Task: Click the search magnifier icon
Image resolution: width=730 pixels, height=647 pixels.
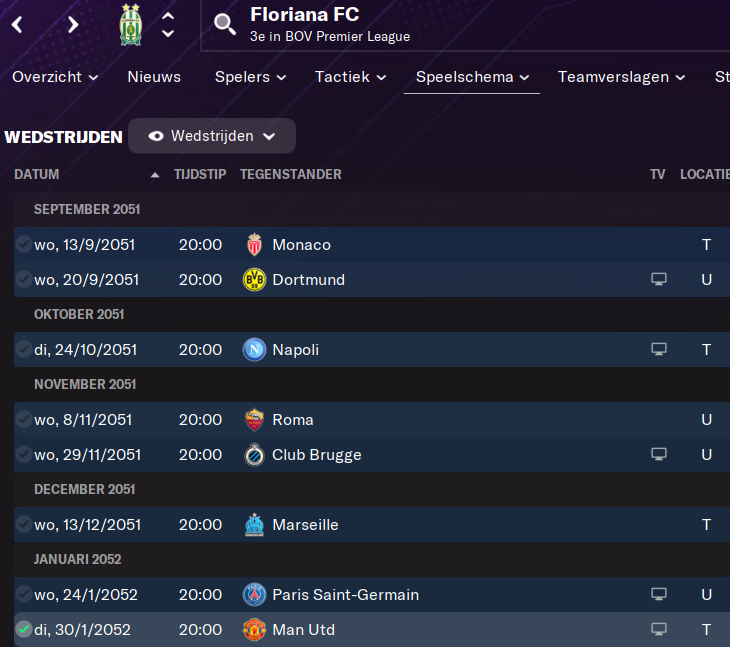Action: tap(225, 24)
